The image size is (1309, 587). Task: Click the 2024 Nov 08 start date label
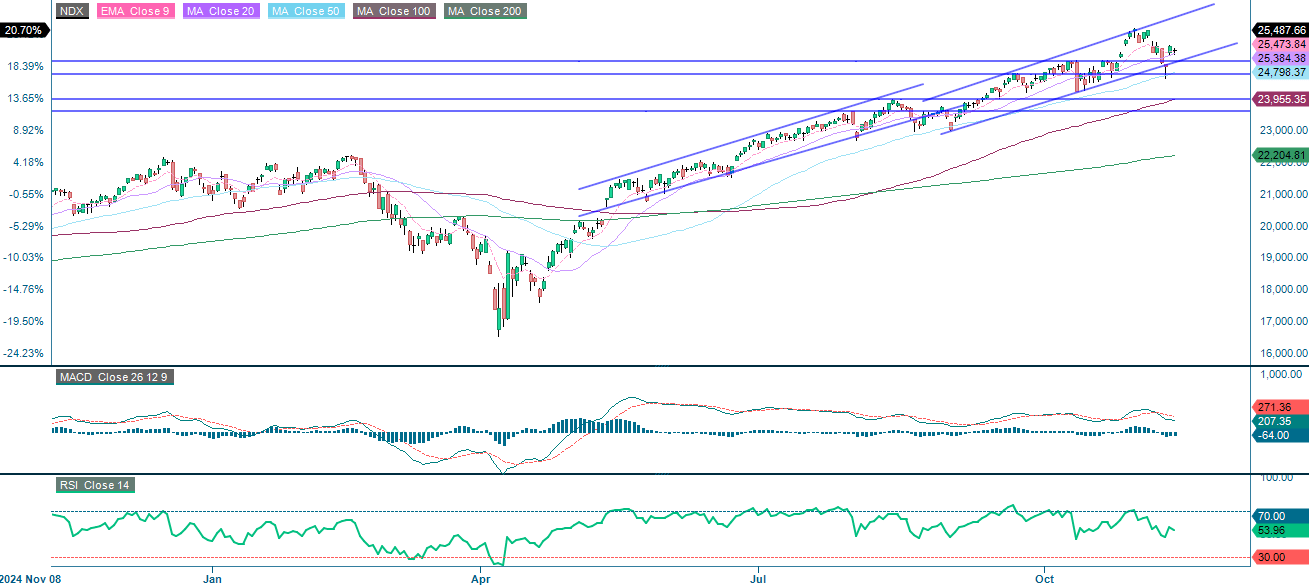click(31, 578)
